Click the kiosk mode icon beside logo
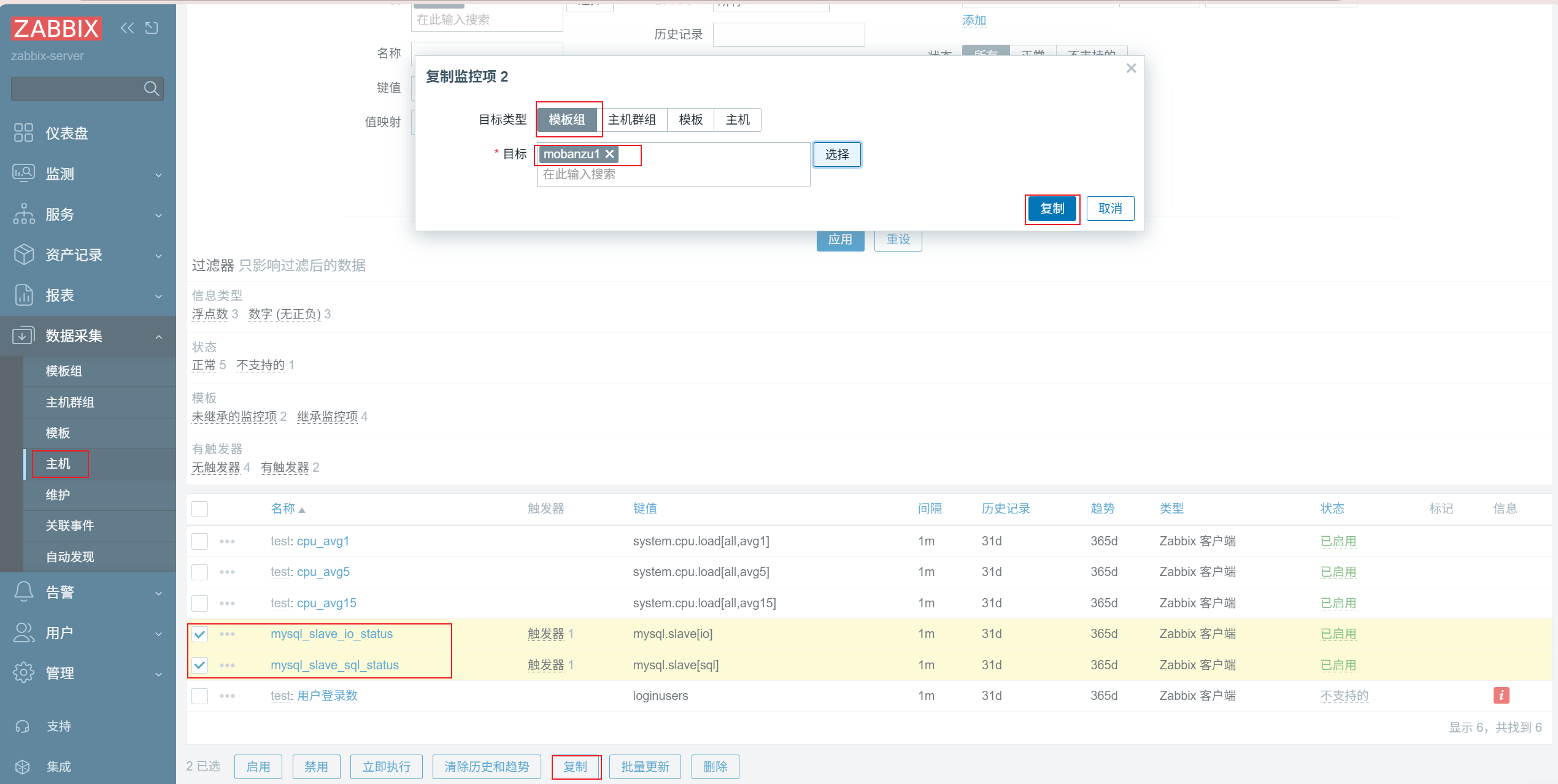The width and height of the screenshot is (1558, 784). [x=152, y=28]
